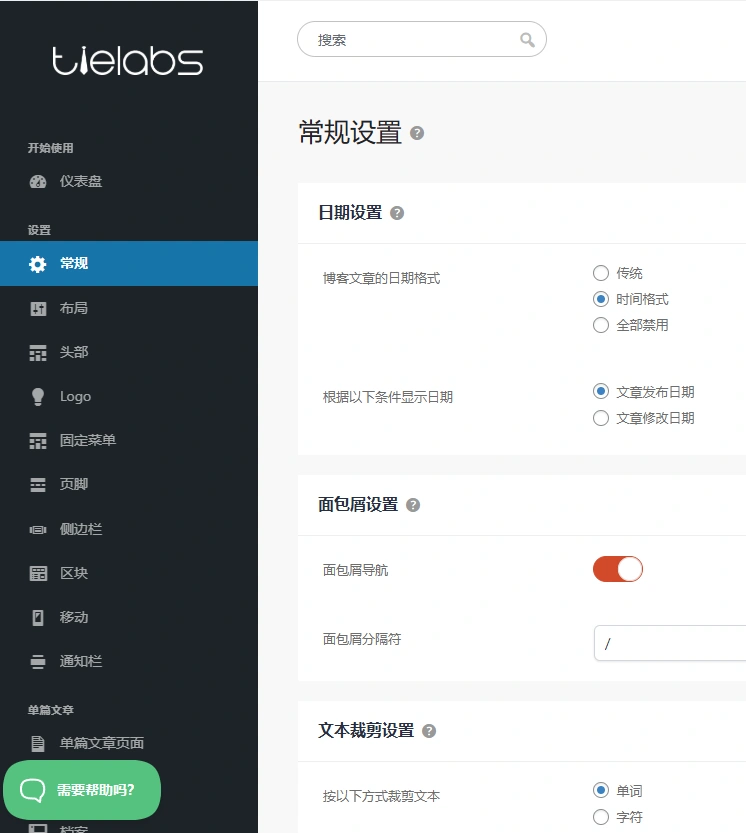Click the 搜索 search input field
The height and width of the screenshot is (833, 746).
tap(422, 40)
